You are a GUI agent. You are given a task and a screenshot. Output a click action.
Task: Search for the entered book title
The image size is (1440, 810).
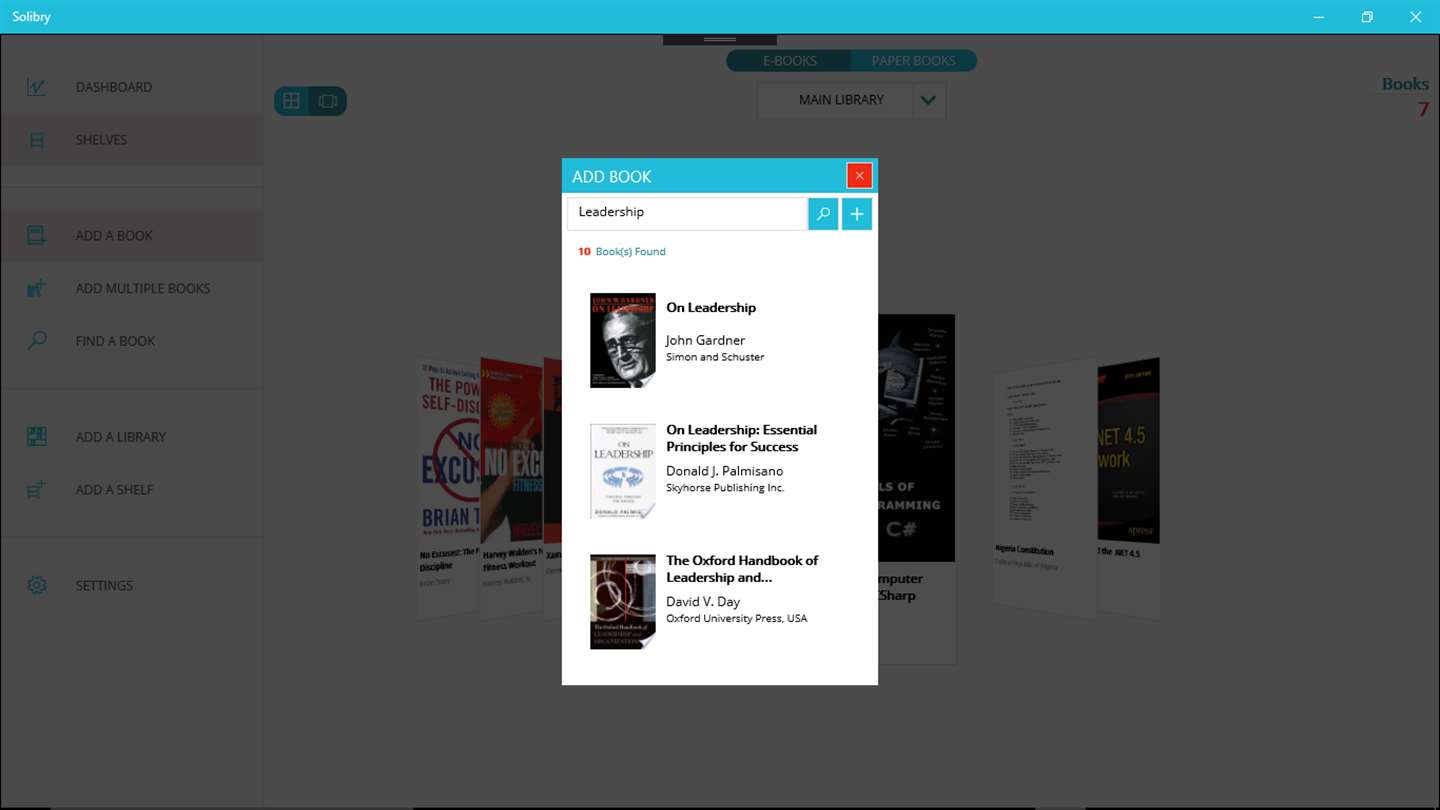coord(823,214)
